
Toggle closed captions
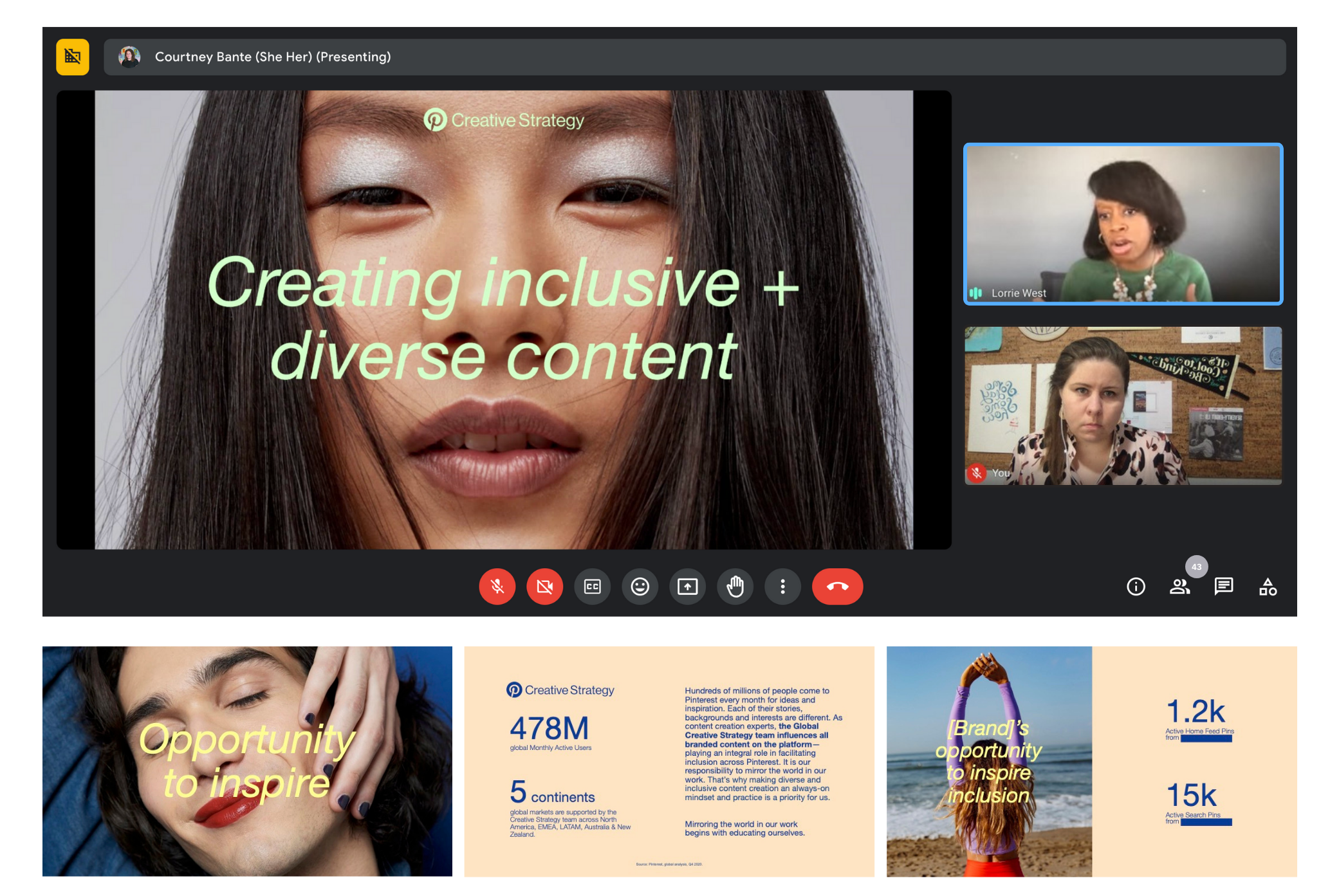pyautogui.click(x=592, y=587)
